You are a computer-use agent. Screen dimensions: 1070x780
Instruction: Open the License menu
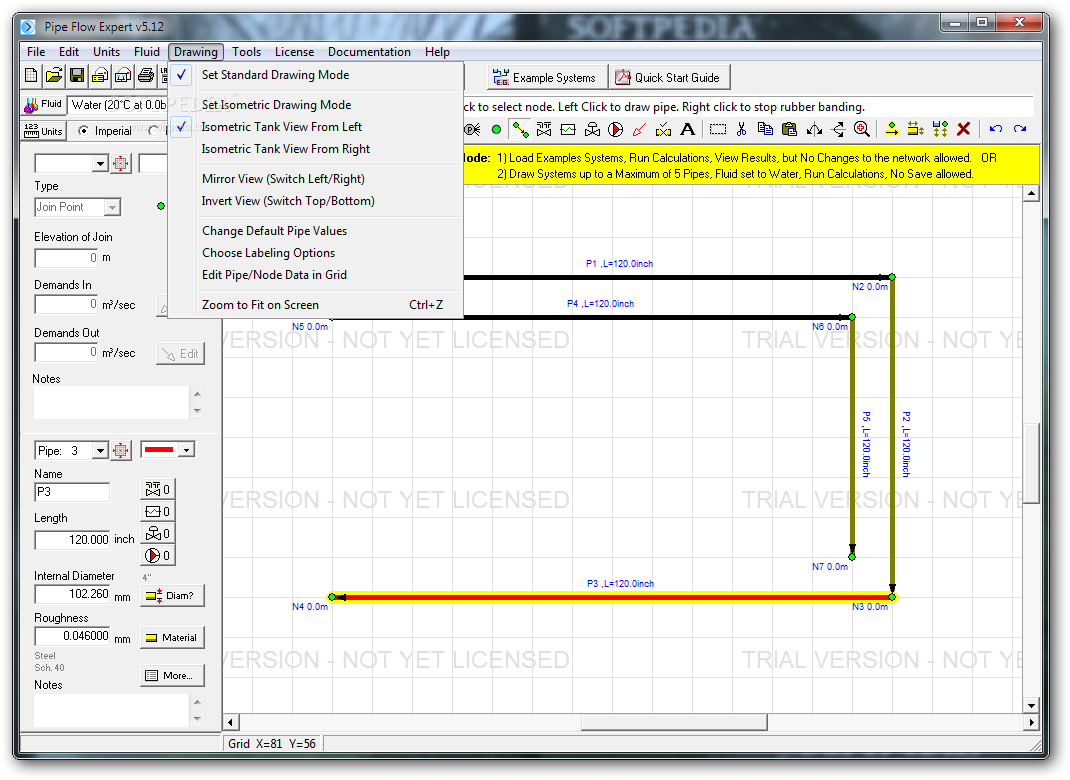pos(294,52)
